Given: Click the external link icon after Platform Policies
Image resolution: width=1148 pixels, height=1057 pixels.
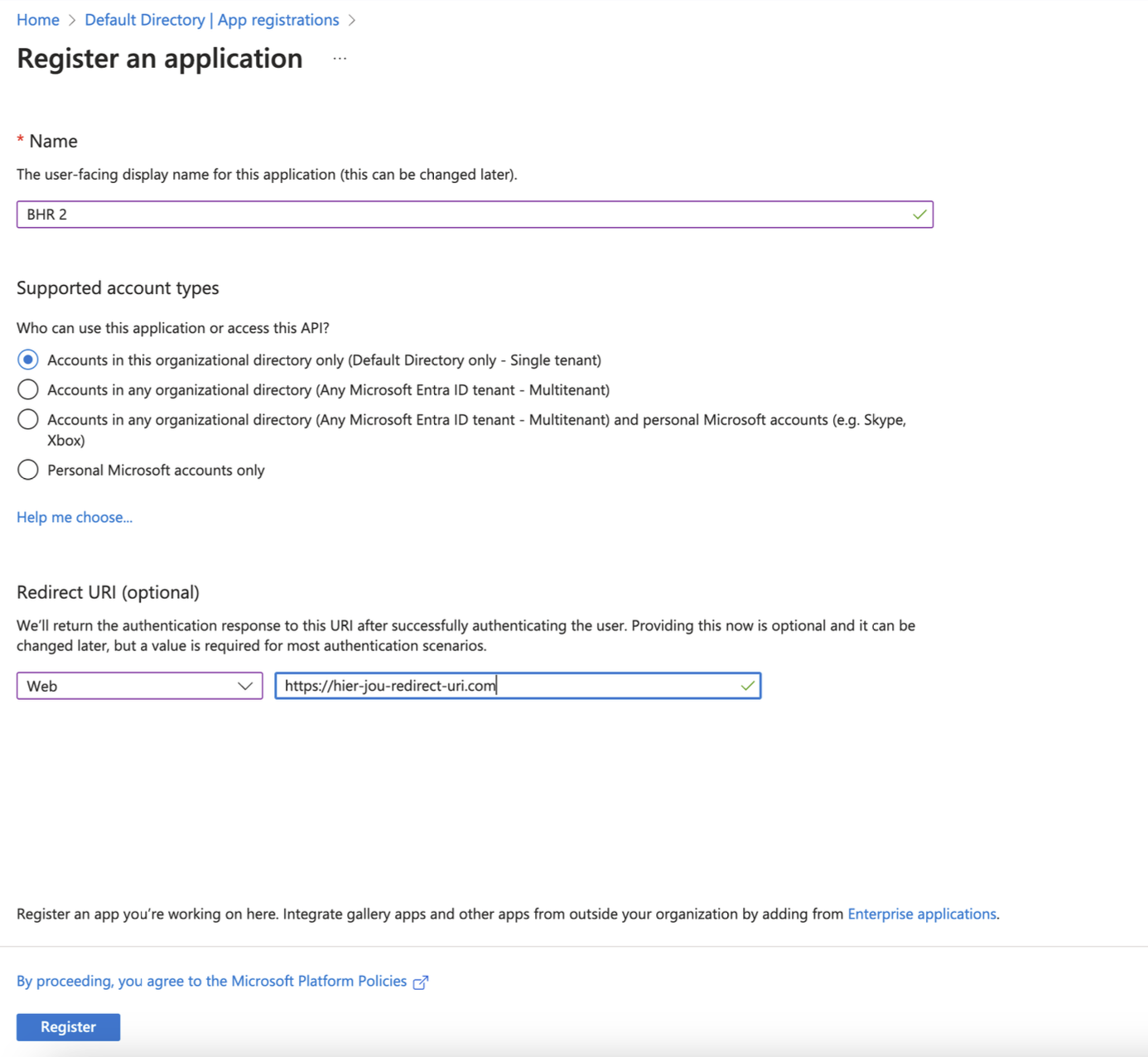Looking at the screenshot, I should 421,982.
